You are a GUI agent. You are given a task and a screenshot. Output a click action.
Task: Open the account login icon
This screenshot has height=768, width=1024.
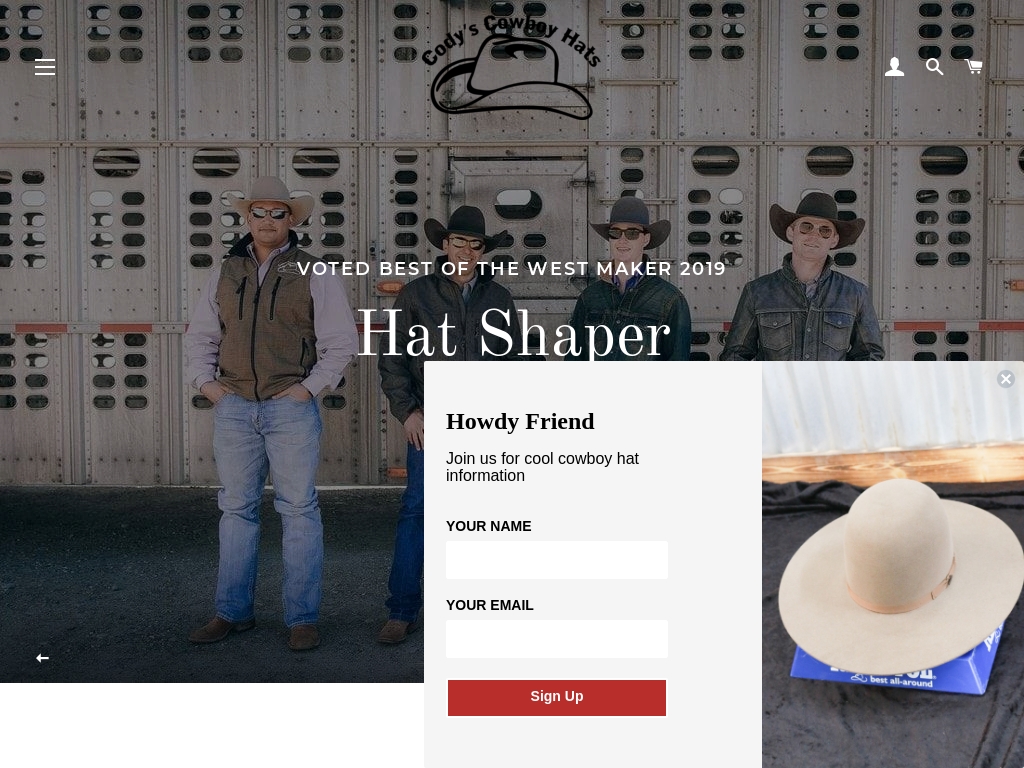click(894, 67)
